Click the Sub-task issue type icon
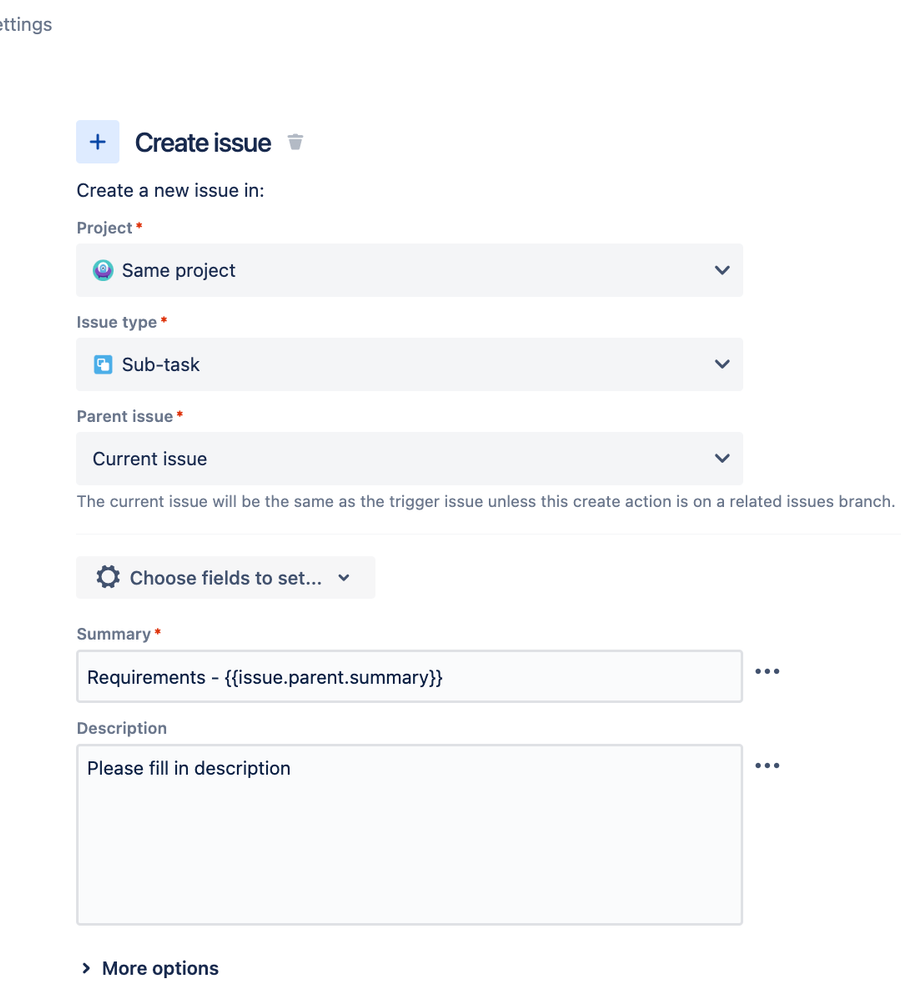Image resolution: width=901 pixels, height=999 pixels. [103, 364]
